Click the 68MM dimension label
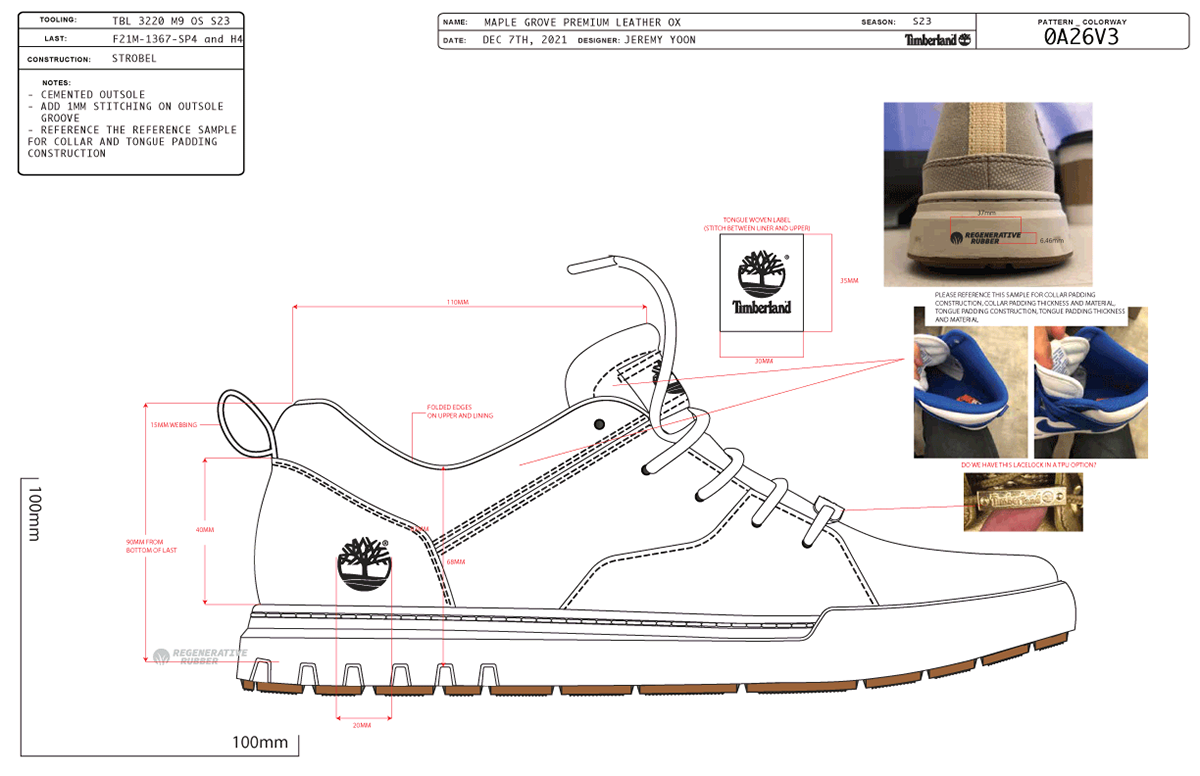The image size is (1200, 776). [x=456, y=562]
